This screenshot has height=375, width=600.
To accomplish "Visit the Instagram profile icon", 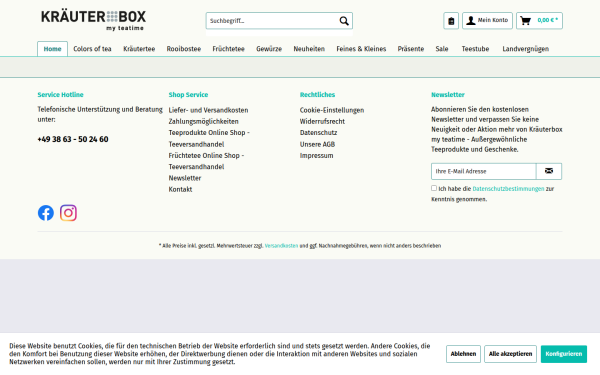I will coord(68,213).
